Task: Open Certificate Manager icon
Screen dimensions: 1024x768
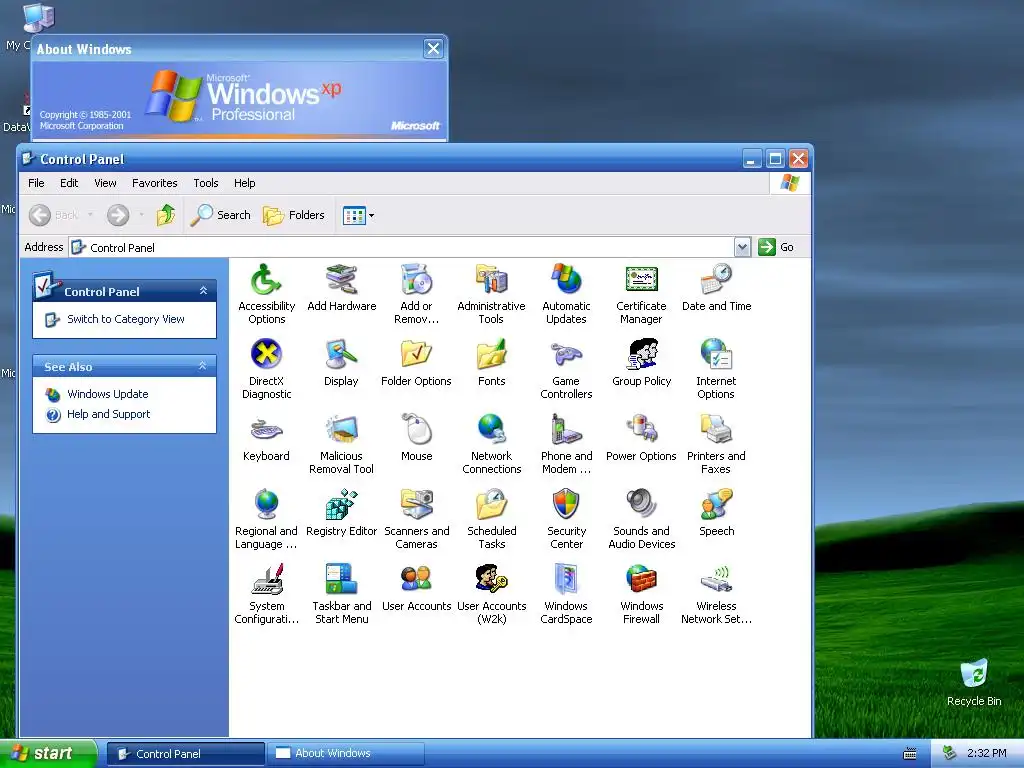Action: point(641,280)
